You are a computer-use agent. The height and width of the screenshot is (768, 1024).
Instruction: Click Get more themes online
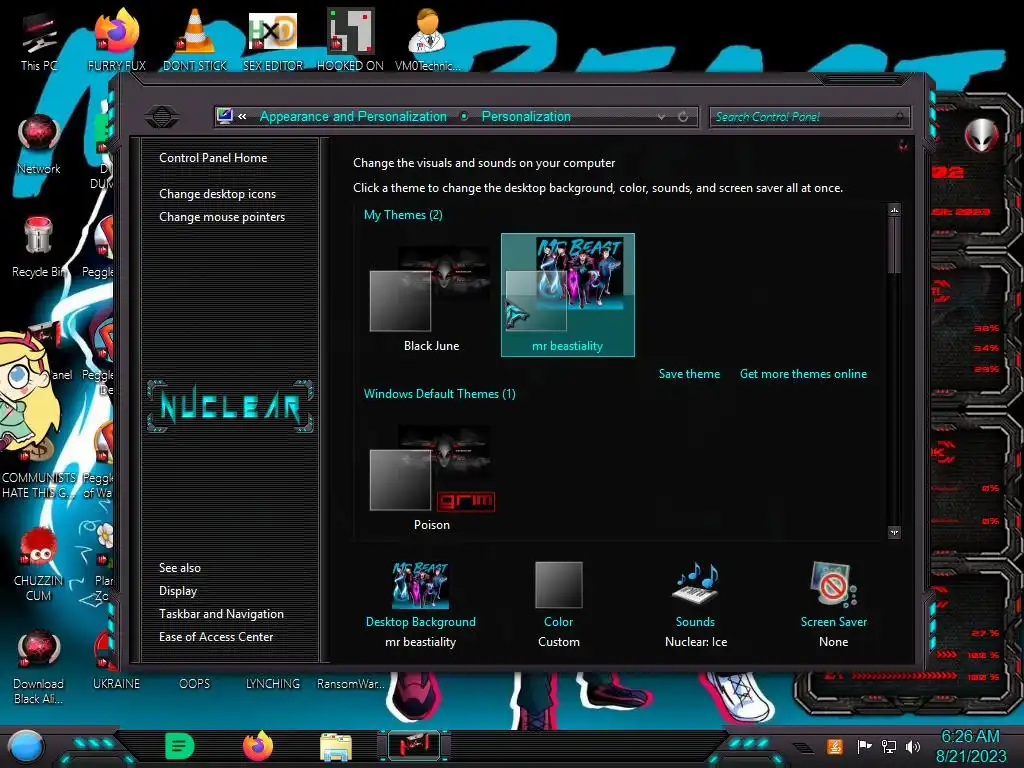pyautogui.click(x=803, y=374)
